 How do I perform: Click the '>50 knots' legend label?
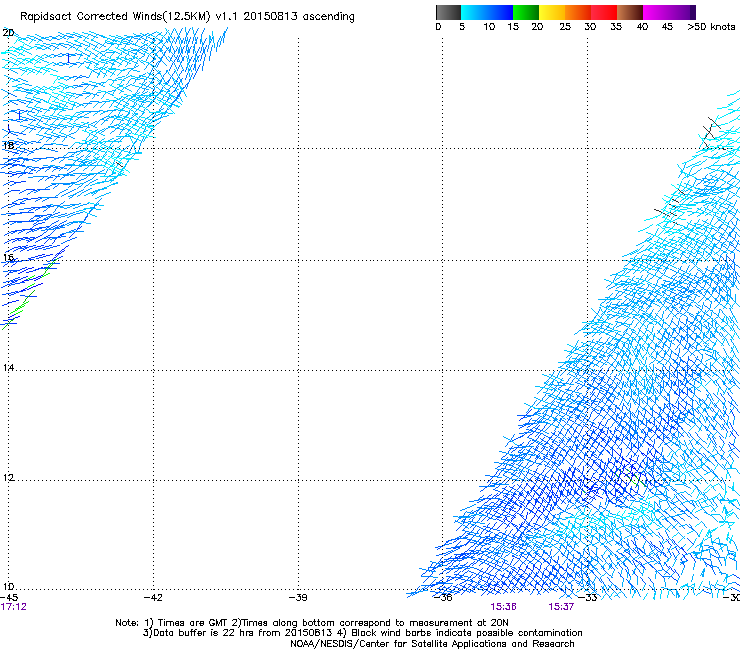(711, 27)
